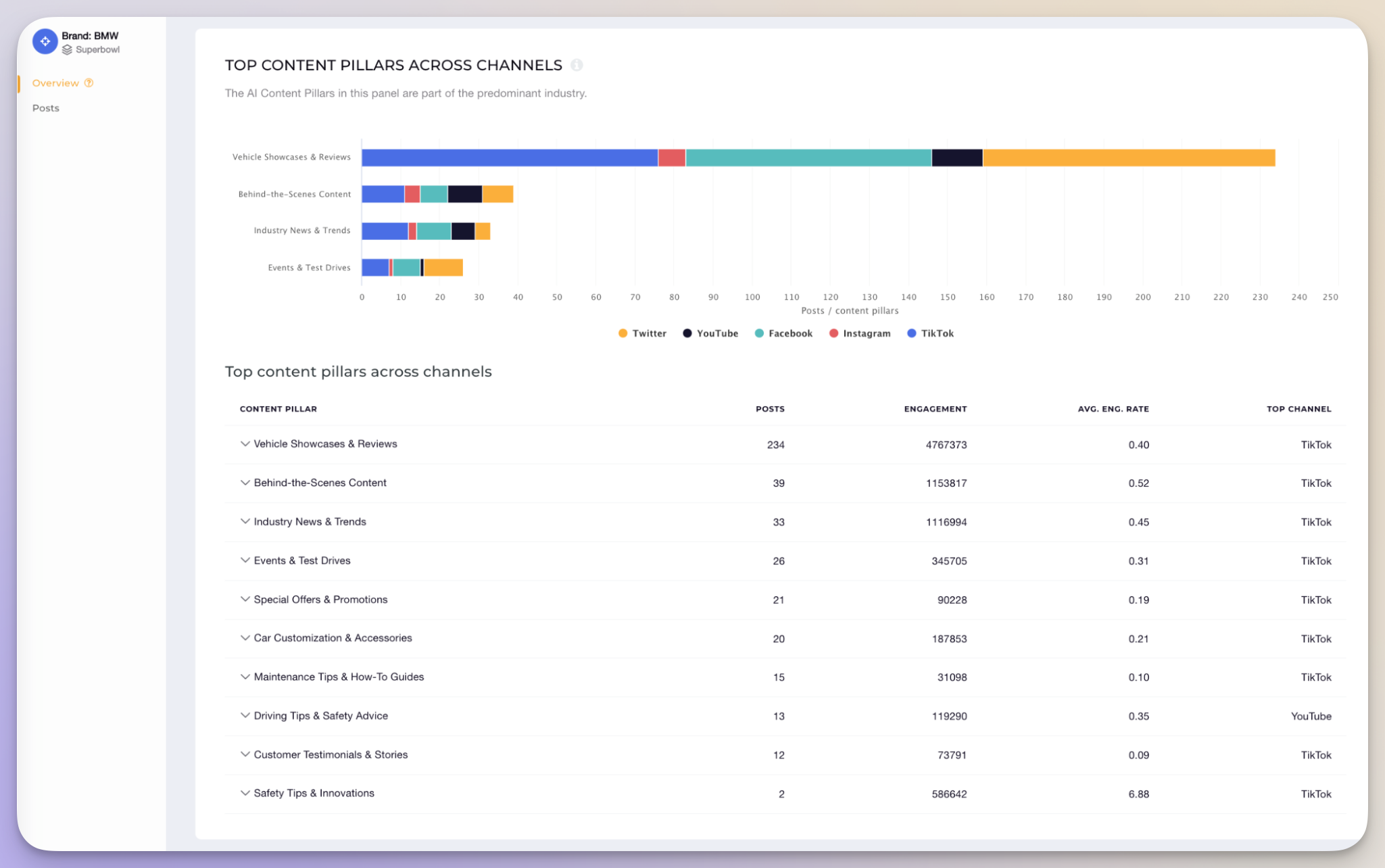Navigate to the Posts section

[x=45, y=107]
